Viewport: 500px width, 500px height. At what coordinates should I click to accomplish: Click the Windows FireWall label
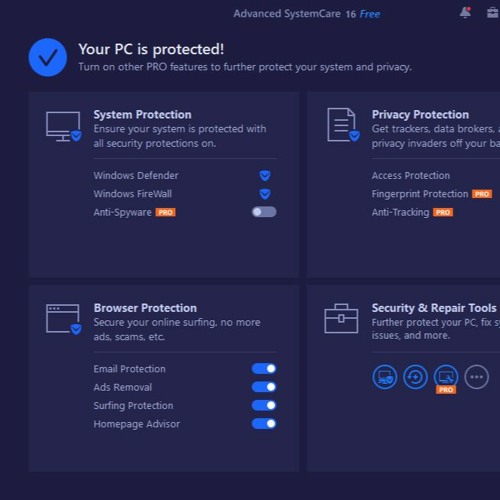[133, 194]
